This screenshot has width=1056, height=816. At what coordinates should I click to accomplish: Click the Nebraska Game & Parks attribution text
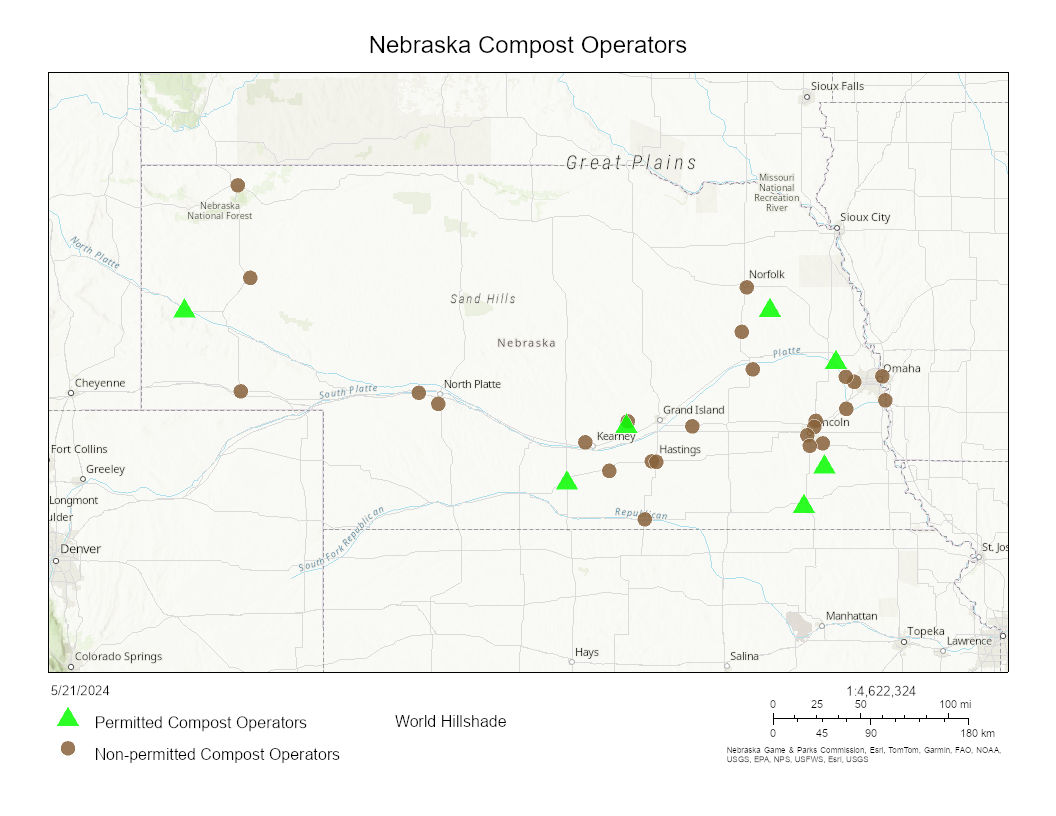pos(864,751)
